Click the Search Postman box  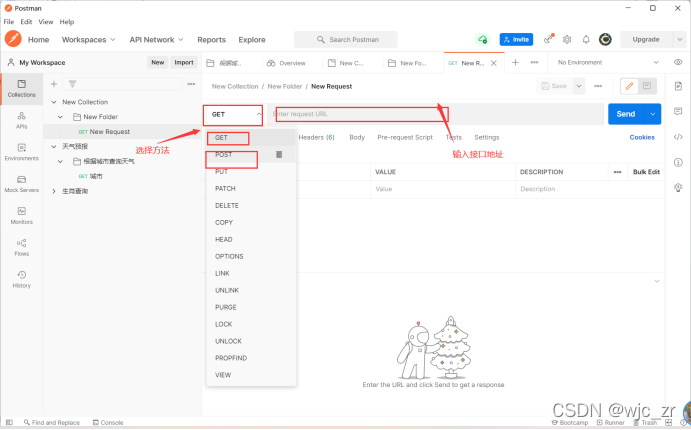(x=346, y=39)
